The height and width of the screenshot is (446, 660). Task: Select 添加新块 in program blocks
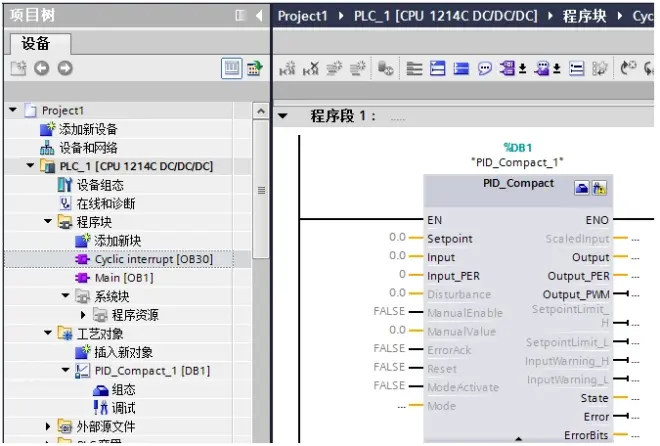click(x=117, y=241)
